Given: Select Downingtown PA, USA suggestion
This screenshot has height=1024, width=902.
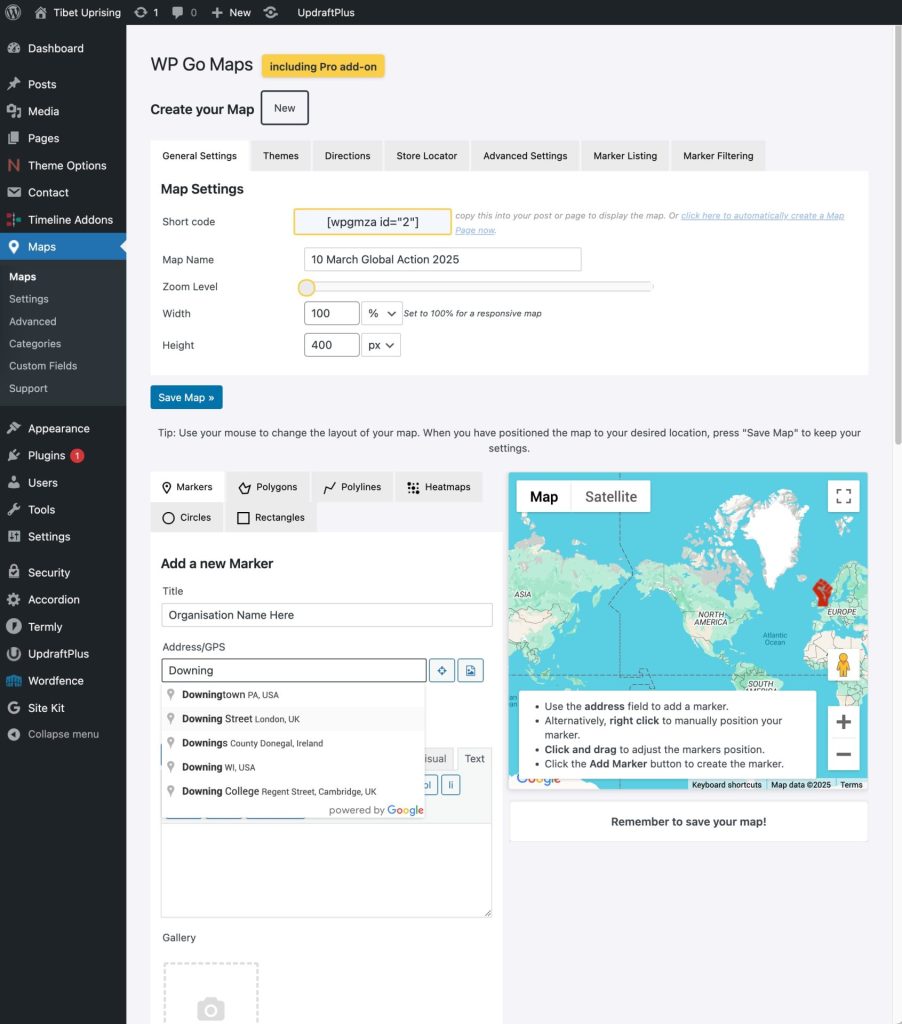Looking at the screenshot, I should (293, 695).
